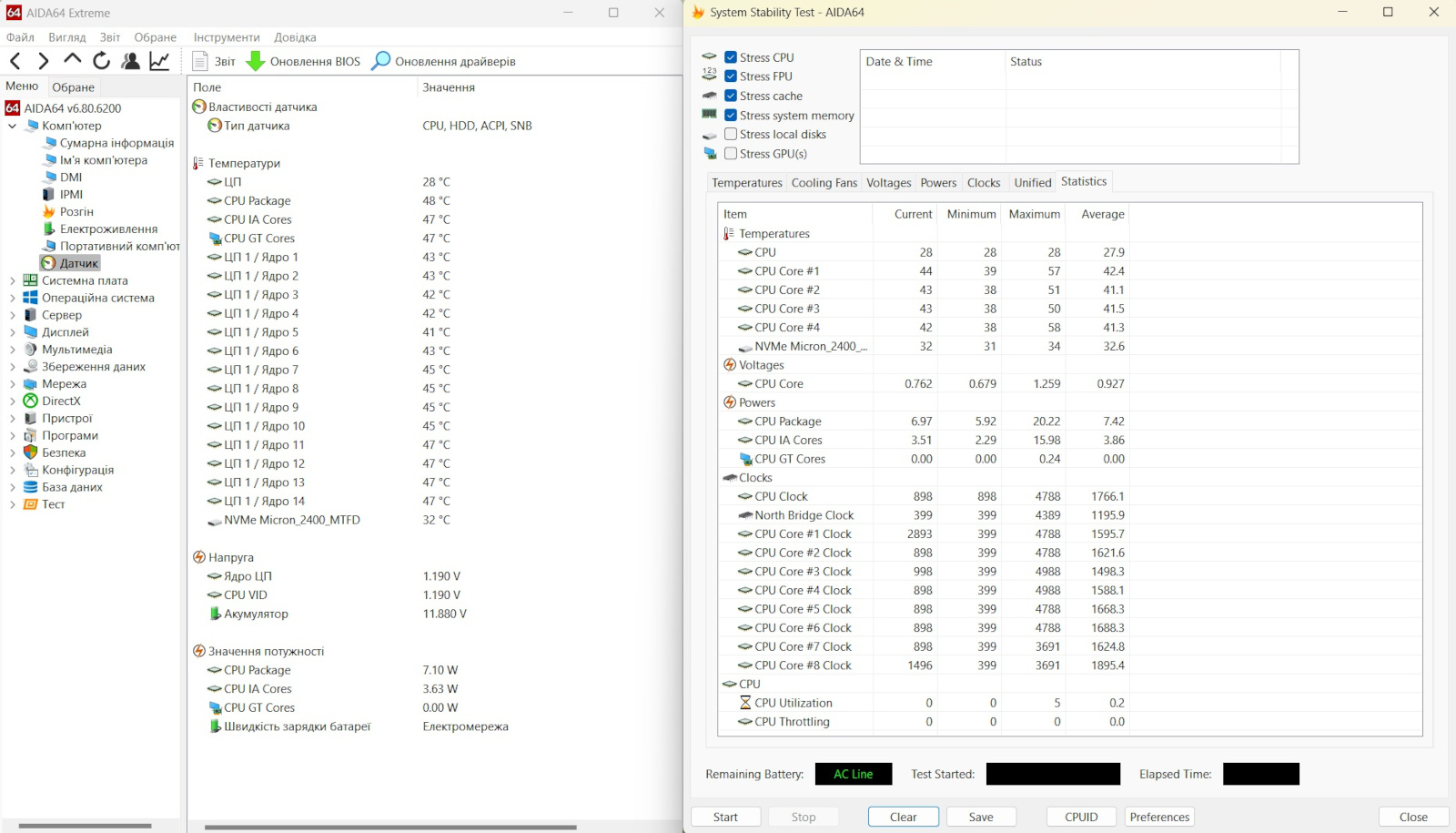Enable the Stress local disks checkbox
1456x833 pixels.
coord(731,135)
